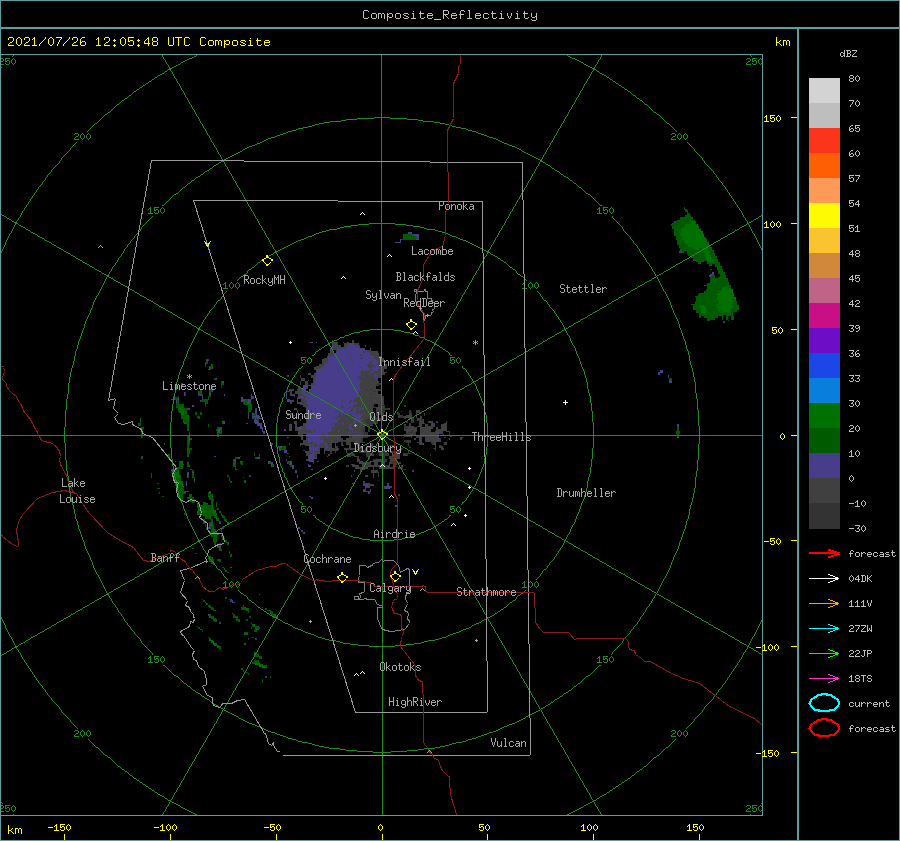Click the magenta 18TS arrow icon
The width and height of the screenshot is (900, 841).
point(824,679)
